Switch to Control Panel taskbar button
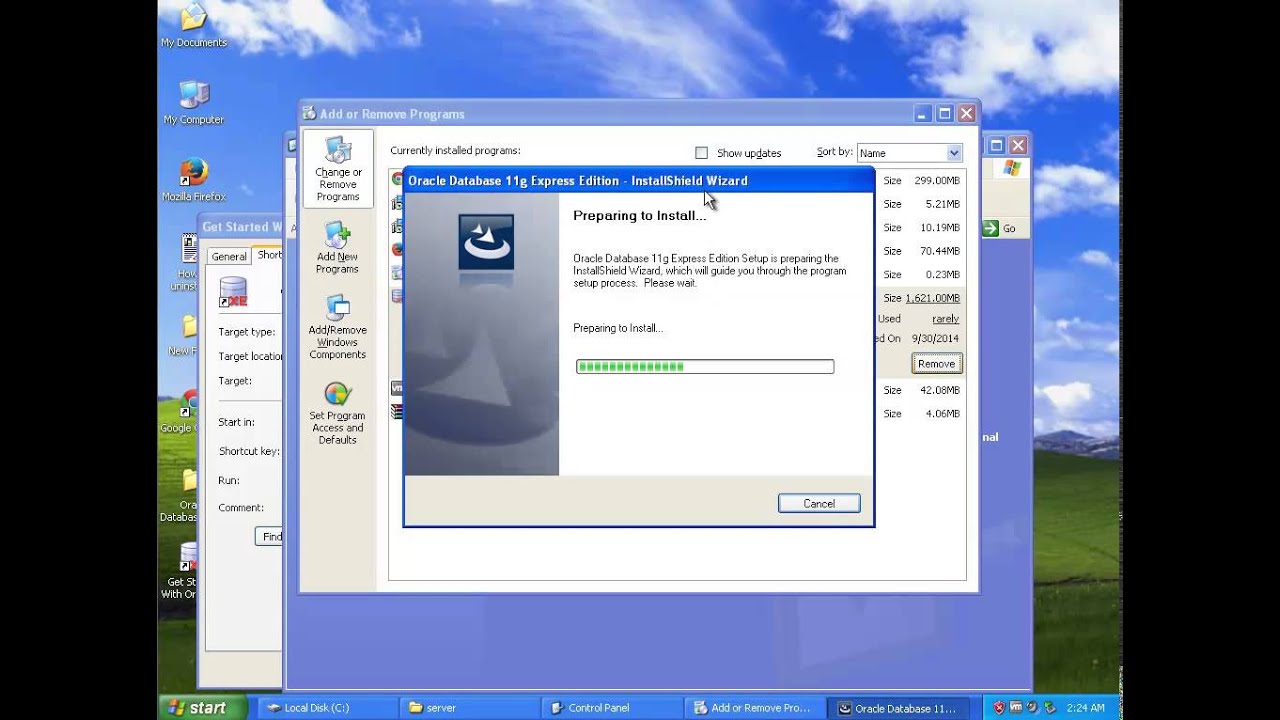Image resolution: width=1280 pixels, height=720 pixels. coord(613,708)
